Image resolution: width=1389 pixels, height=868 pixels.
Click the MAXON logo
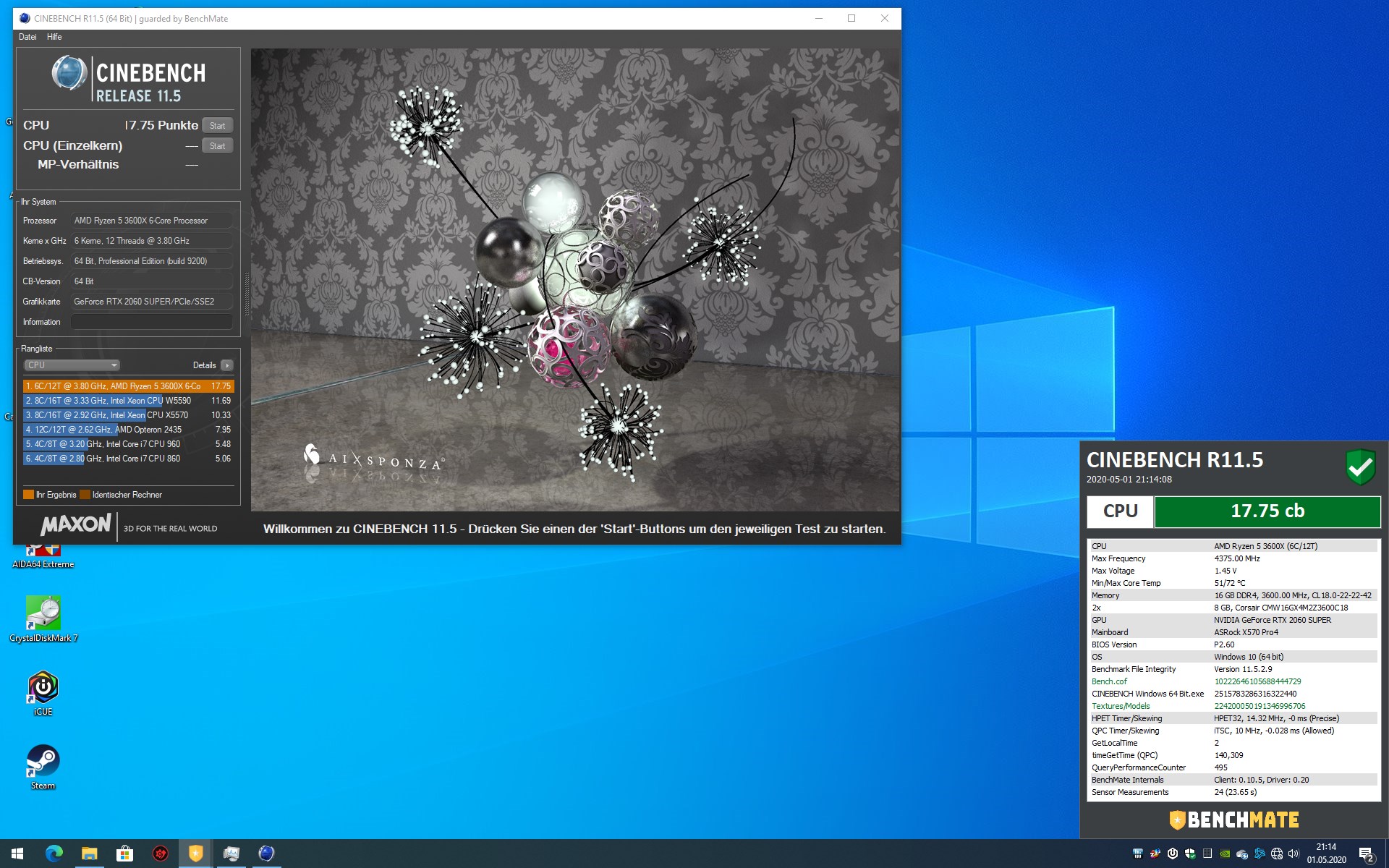(76, 524)
